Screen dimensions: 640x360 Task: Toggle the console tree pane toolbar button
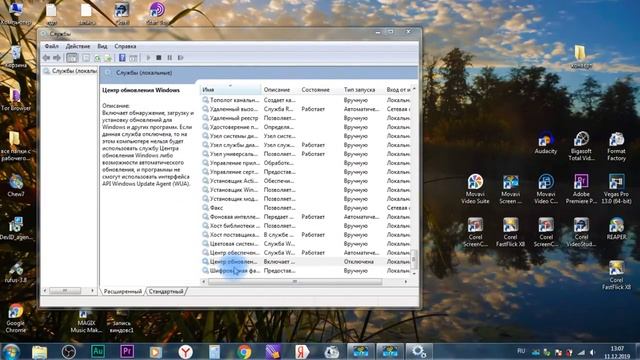72,58
